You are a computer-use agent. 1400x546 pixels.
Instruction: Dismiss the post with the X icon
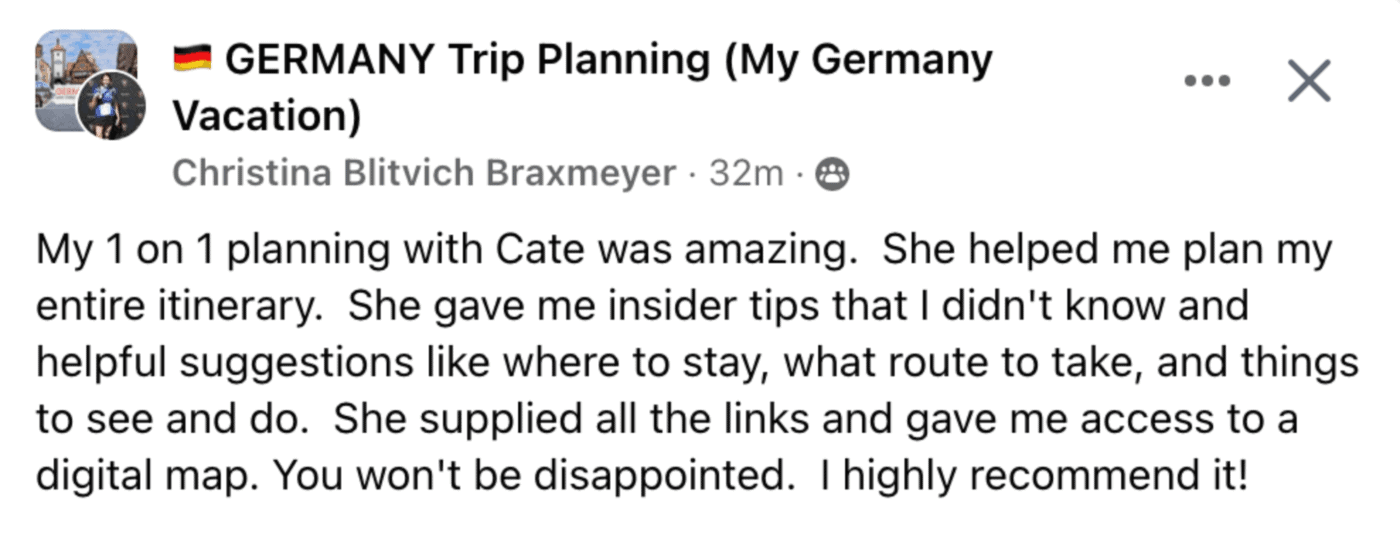point(1308,82)
